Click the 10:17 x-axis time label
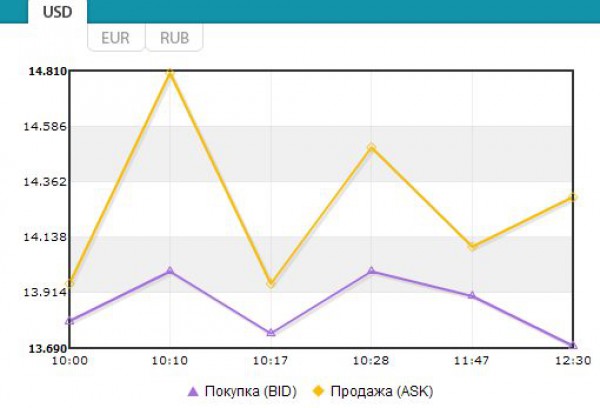 point(271,361)
